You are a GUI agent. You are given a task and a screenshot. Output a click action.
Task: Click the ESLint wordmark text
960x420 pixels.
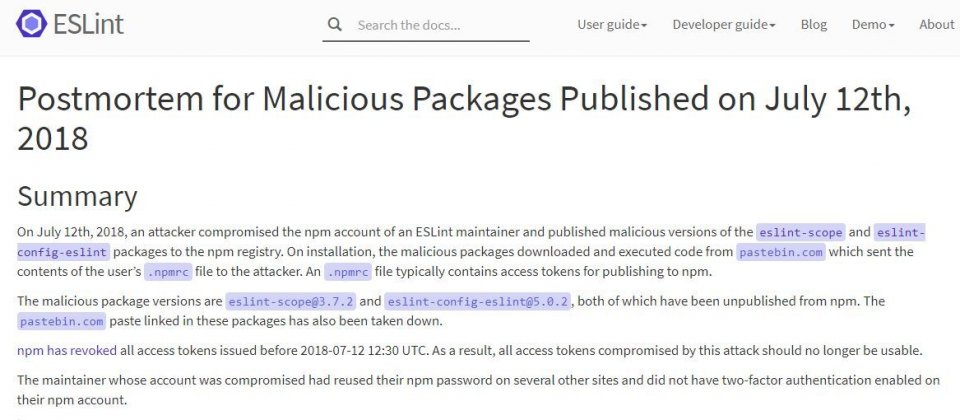coord(88,24)
